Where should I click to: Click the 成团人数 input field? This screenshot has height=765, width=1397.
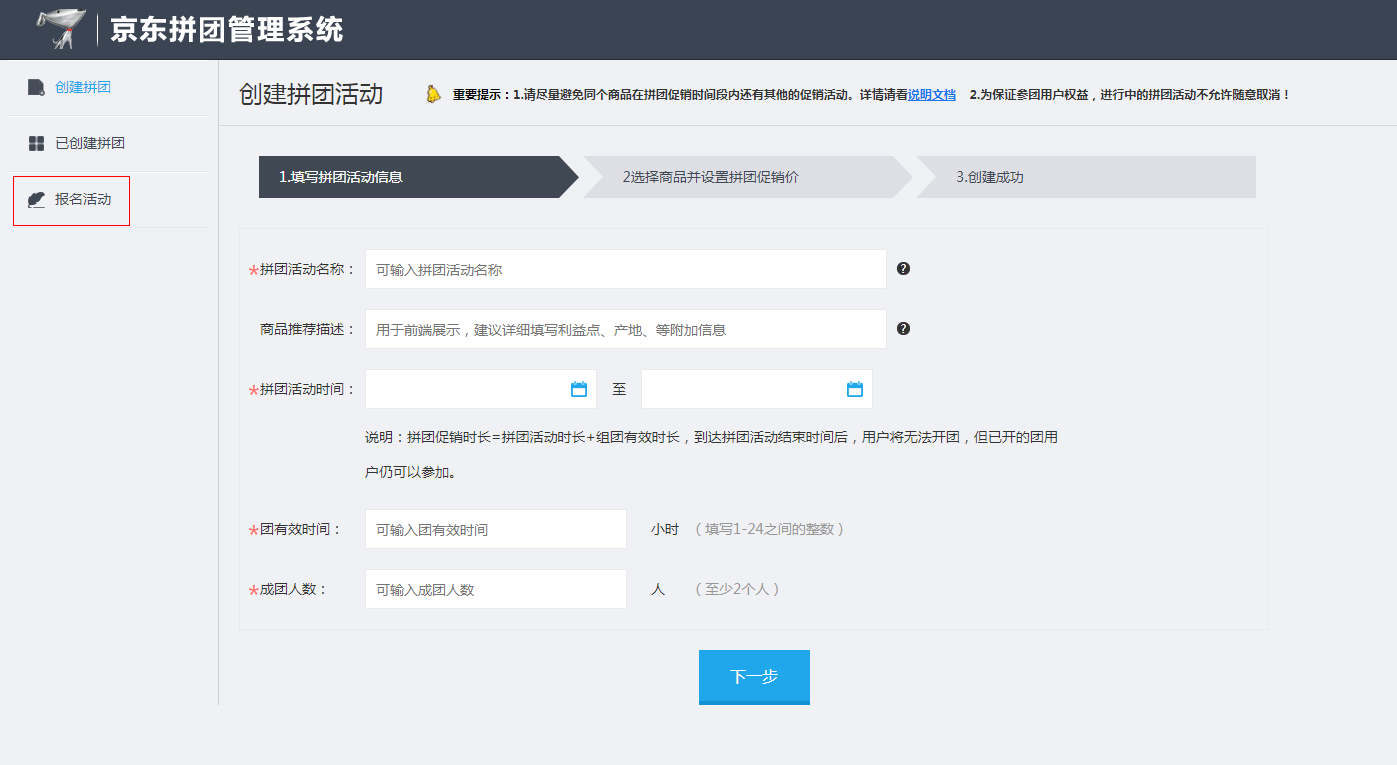click(x=495, y=588)
